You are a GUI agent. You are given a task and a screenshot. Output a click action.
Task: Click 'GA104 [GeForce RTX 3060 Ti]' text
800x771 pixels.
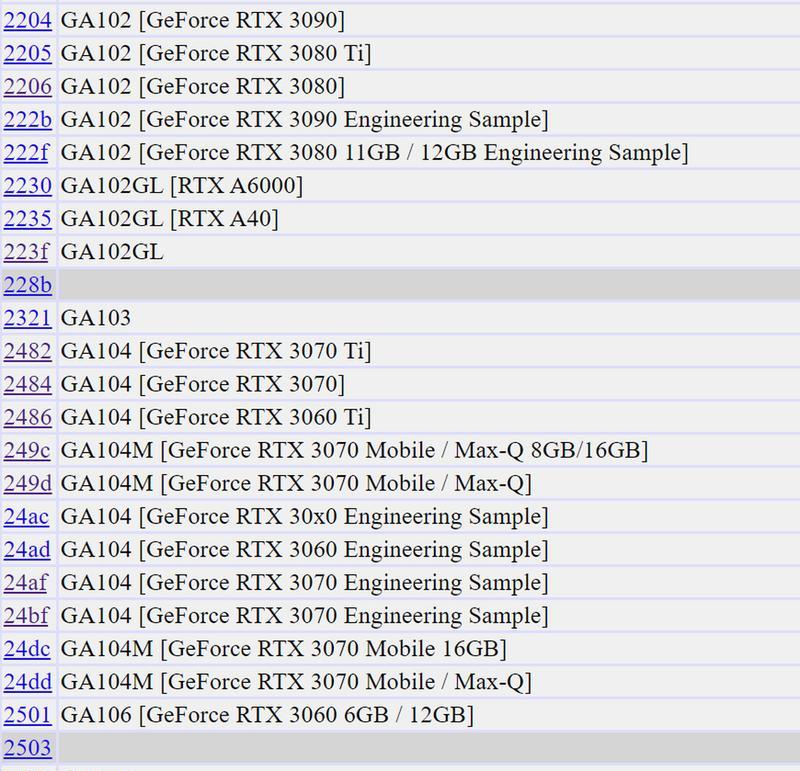click(216, 417)
